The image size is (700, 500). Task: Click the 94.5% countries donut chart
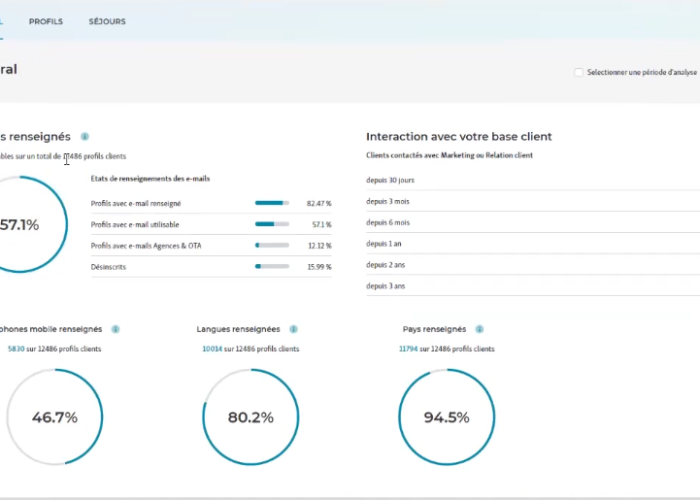tap(446, 417)
